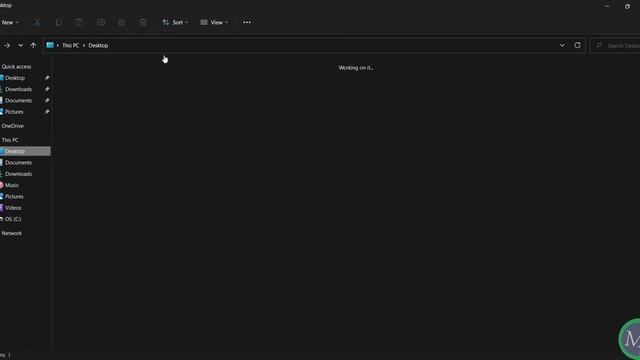The height and width of the screenshot is (360, 640).
Task: Click the folder icon in address bar
Action: [50, 45]
